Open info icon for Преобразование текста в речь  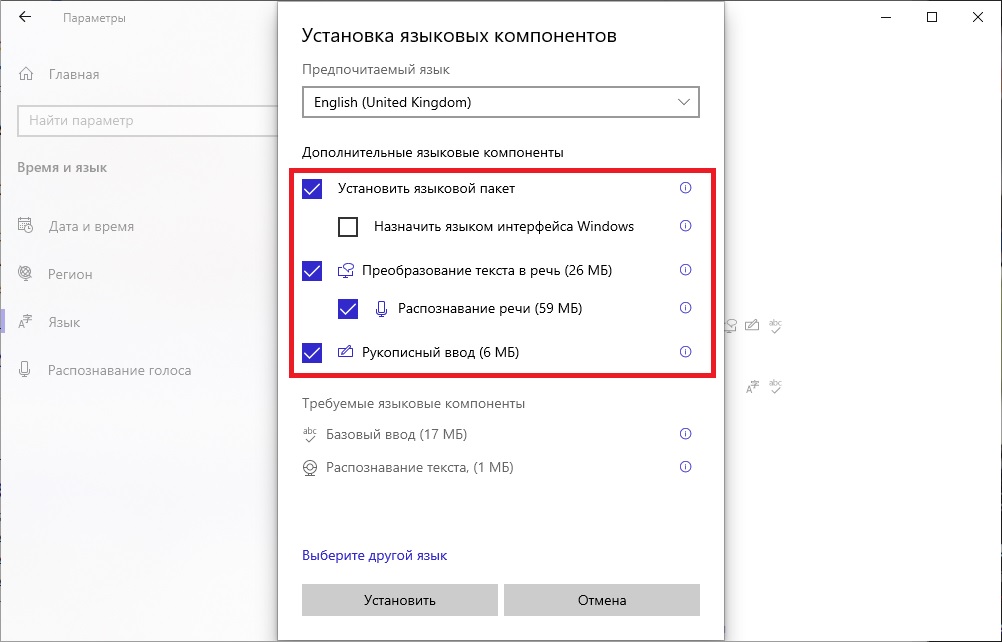click(685, 270)
